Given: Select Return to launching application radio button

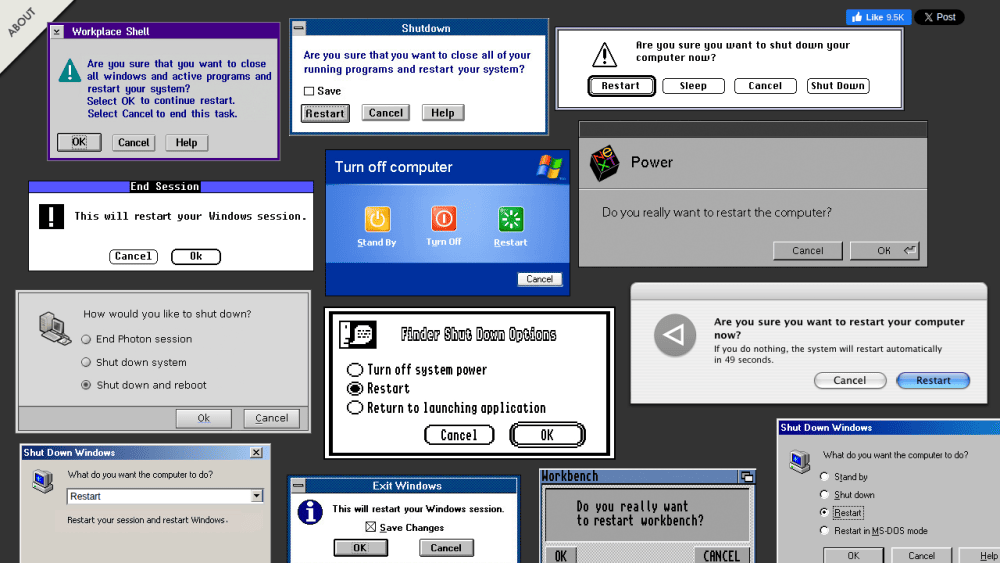Looking at the screenshot, I should pyautogui.click(x=355, y=407).
